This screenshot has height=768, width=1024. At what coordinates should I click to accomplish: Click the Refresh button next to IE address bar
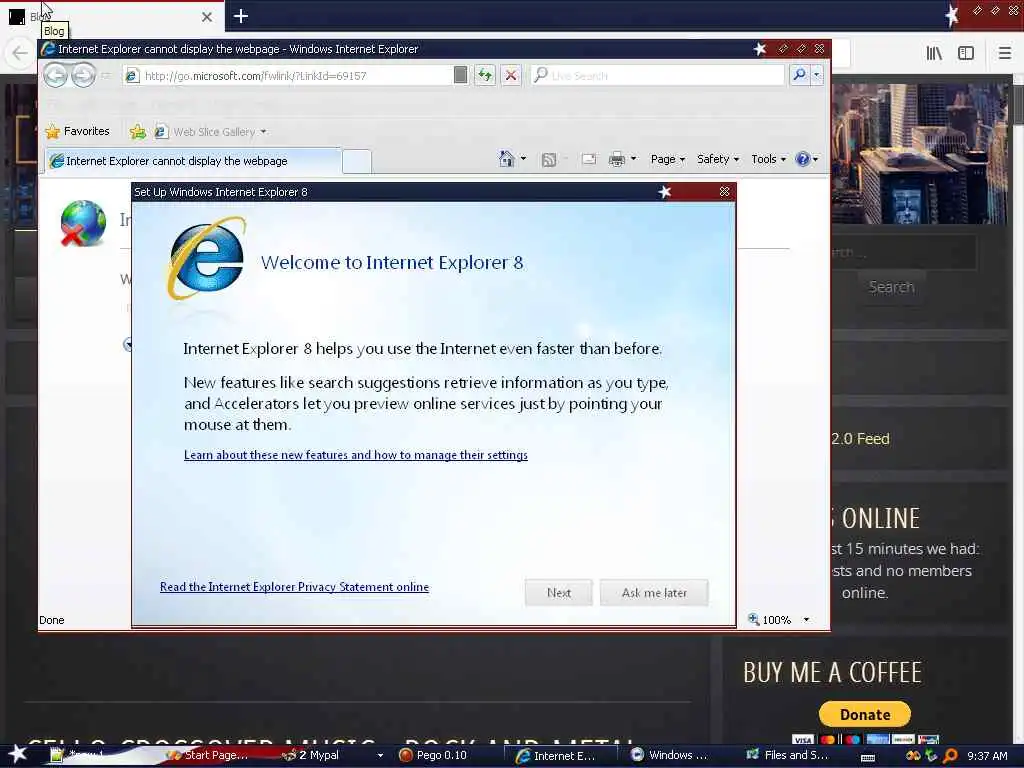coord(485,75)
